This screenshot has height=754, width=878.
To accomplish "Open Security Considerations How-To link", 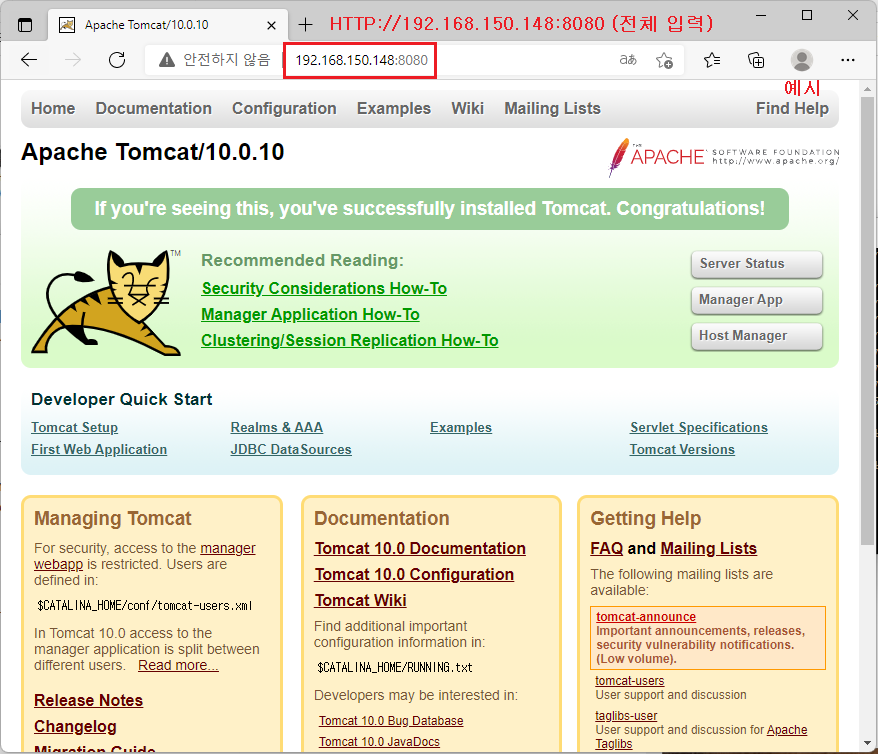I will (x=324, y=288).
